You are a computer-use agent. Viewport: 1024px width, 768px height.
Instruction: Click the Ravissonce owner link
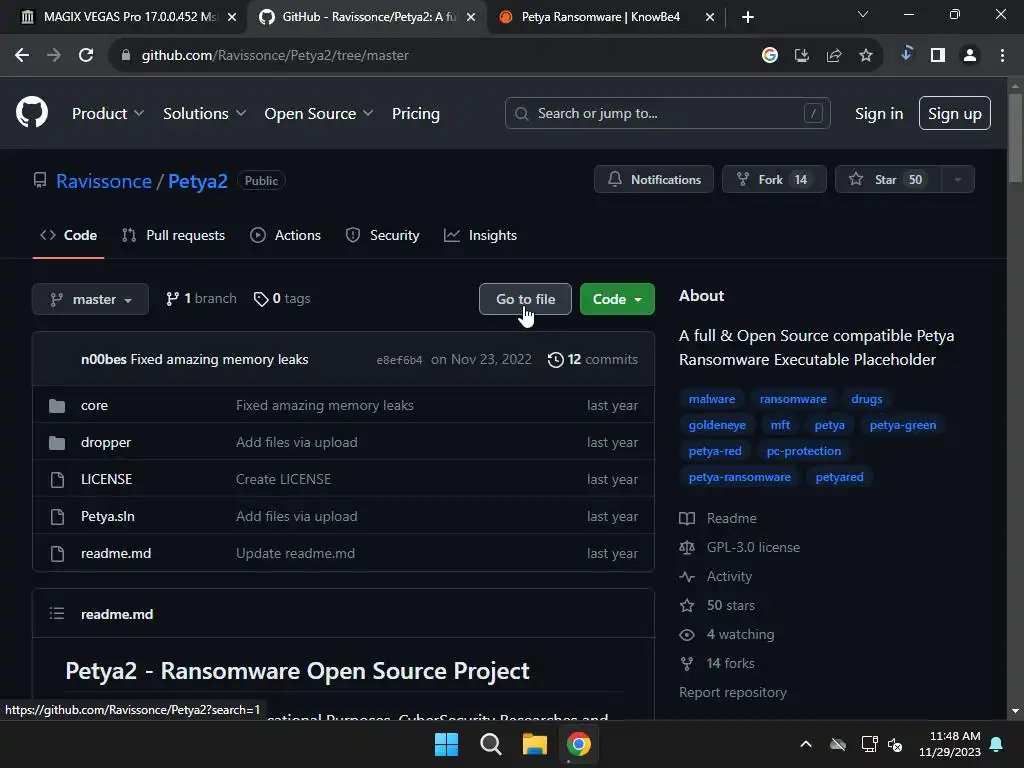(104, 182)
